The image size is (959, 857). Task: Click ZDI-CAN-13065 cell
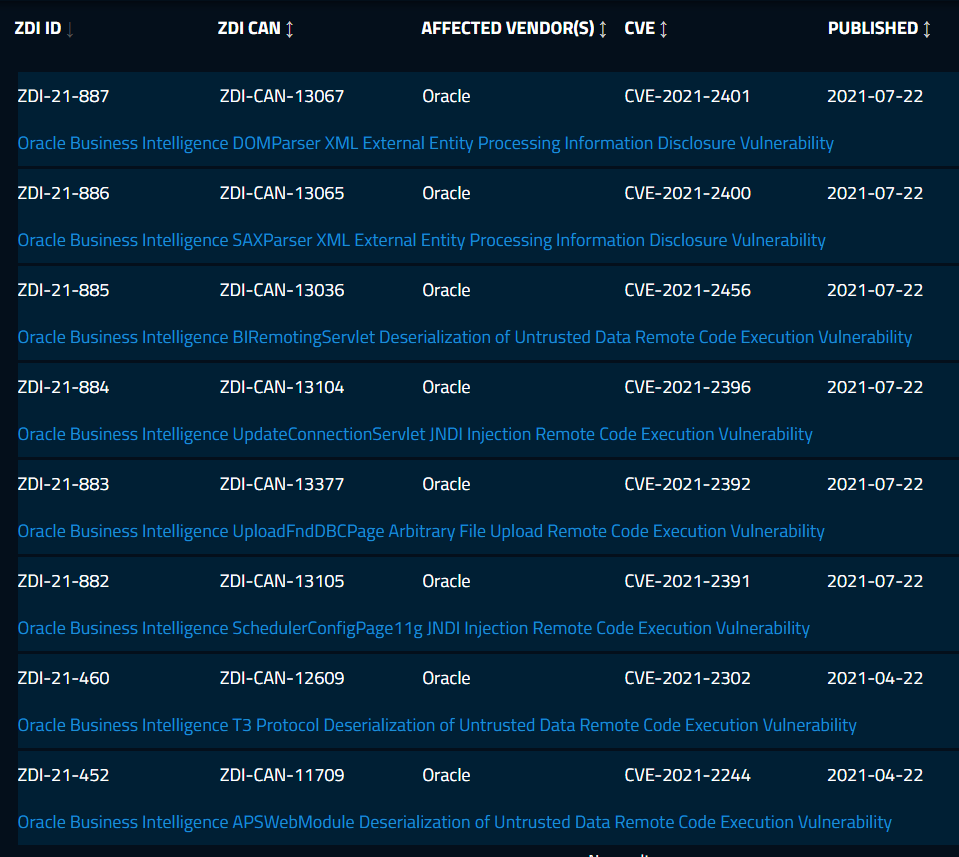point(282,193)
